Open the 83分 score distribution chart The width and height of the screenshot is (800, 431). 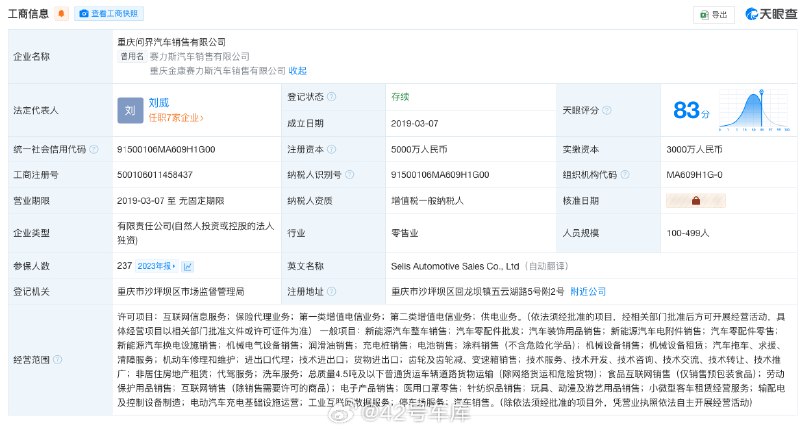click(755, 110)
